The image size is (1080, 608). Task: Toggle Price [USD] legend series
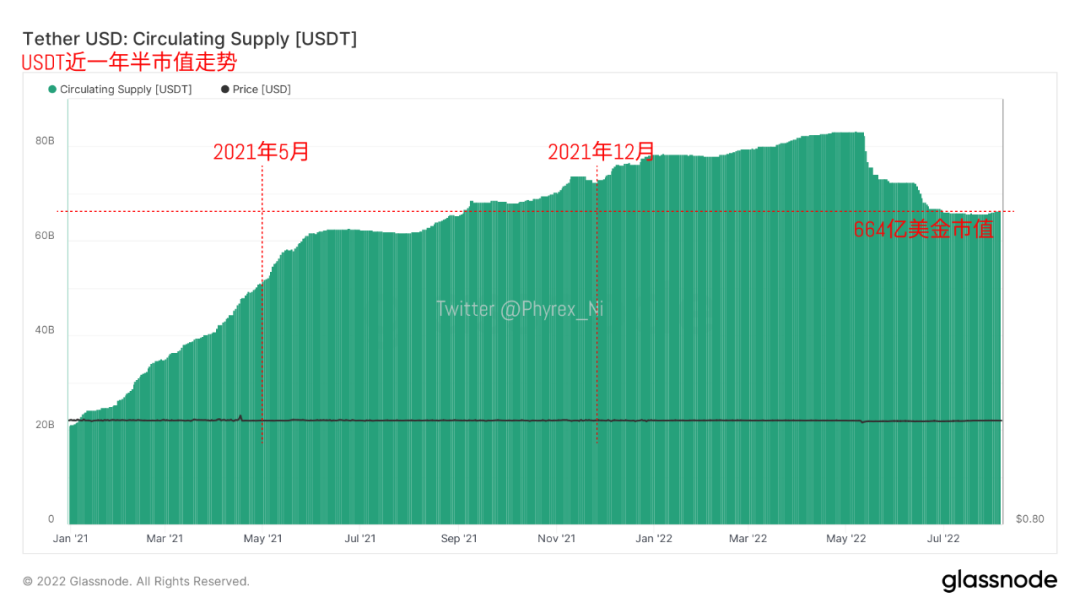pos(261,89)
